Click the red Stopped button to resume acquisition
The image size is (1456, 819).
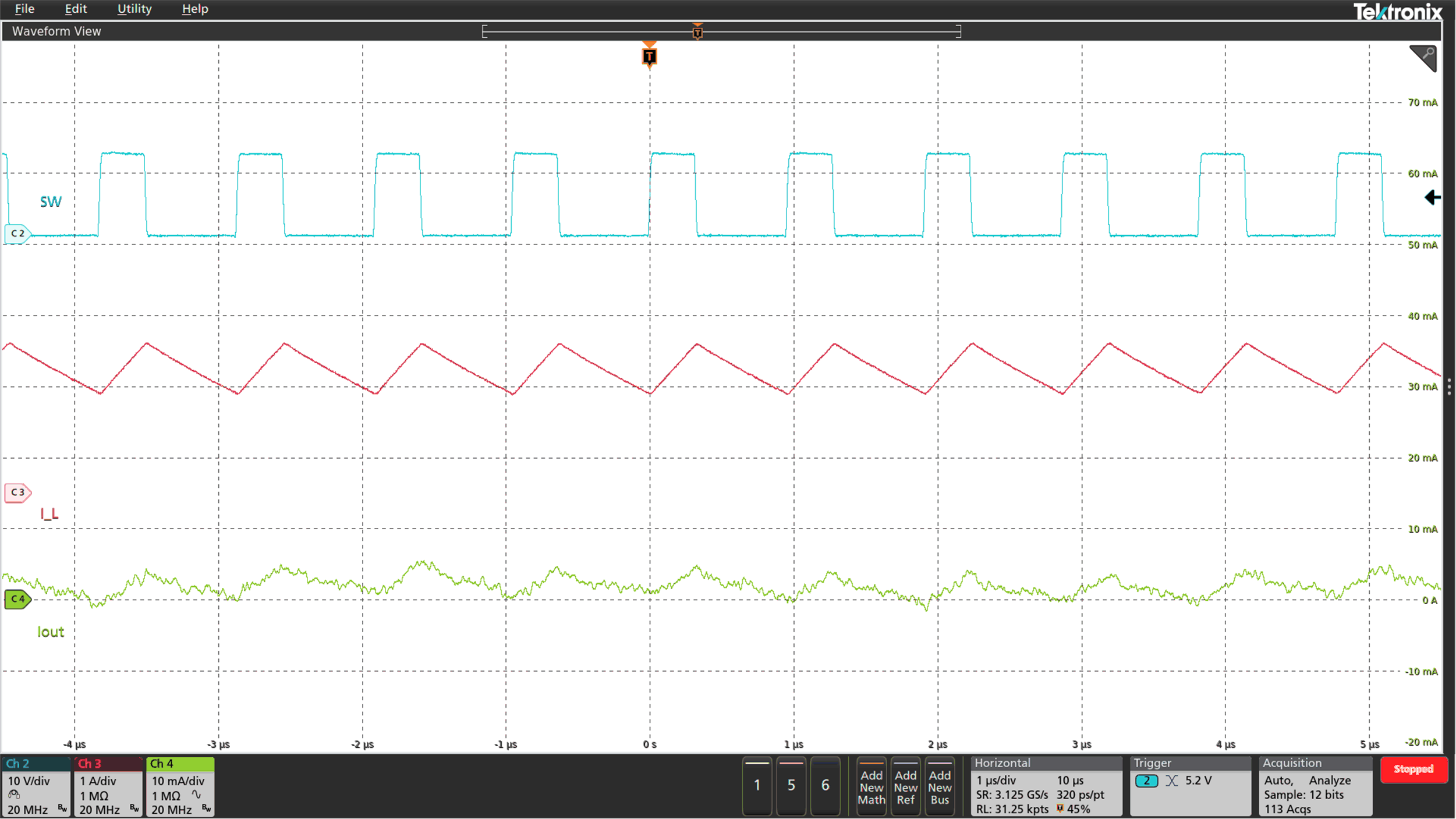pyautogui.click(x=1414, y=770)
